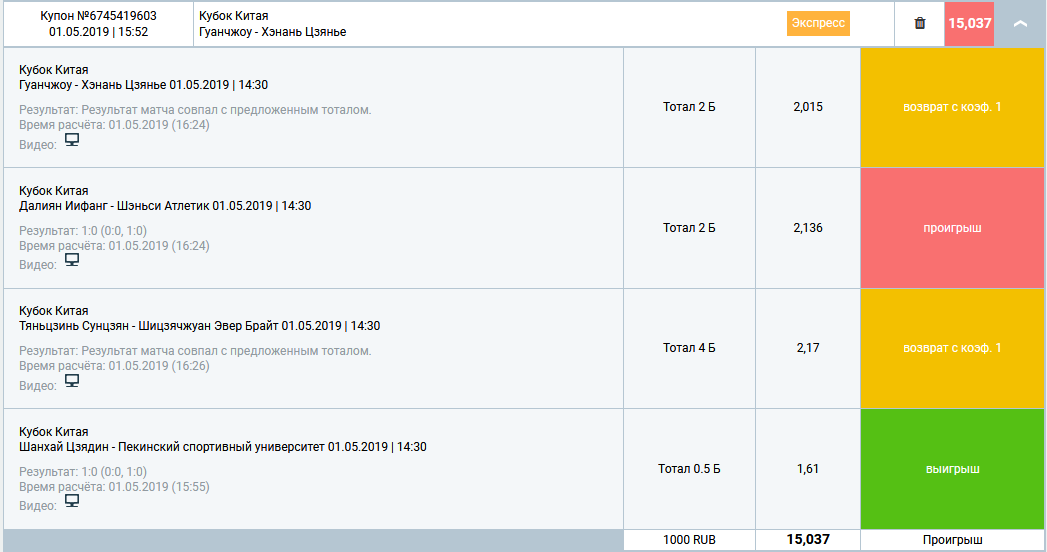This screenshot has width=1047, height=552.
Task: Click coefficient 2,136
Action: (x=808, y=228)
